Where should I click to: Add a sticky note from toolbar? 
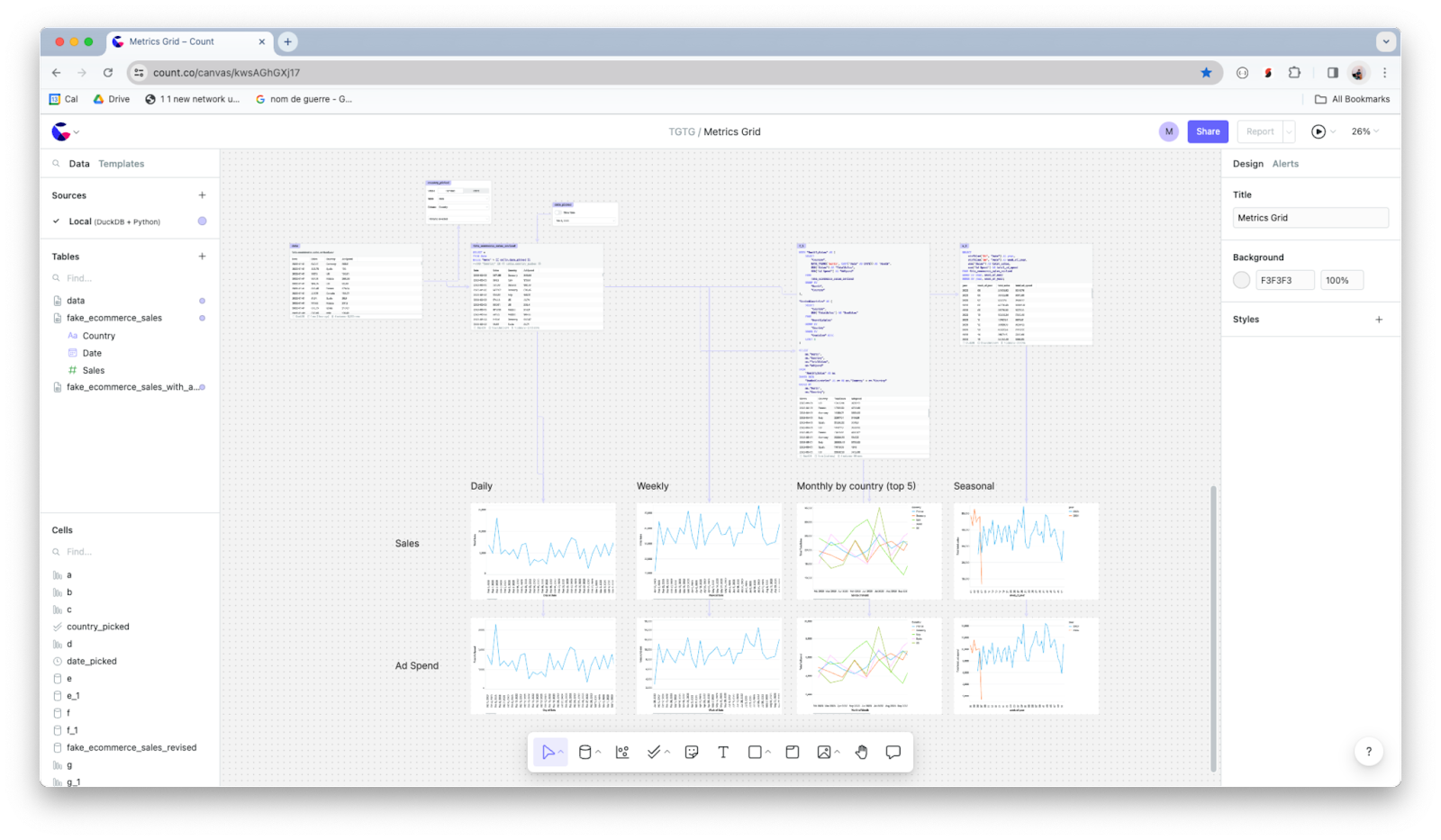[x=692, y=753]
